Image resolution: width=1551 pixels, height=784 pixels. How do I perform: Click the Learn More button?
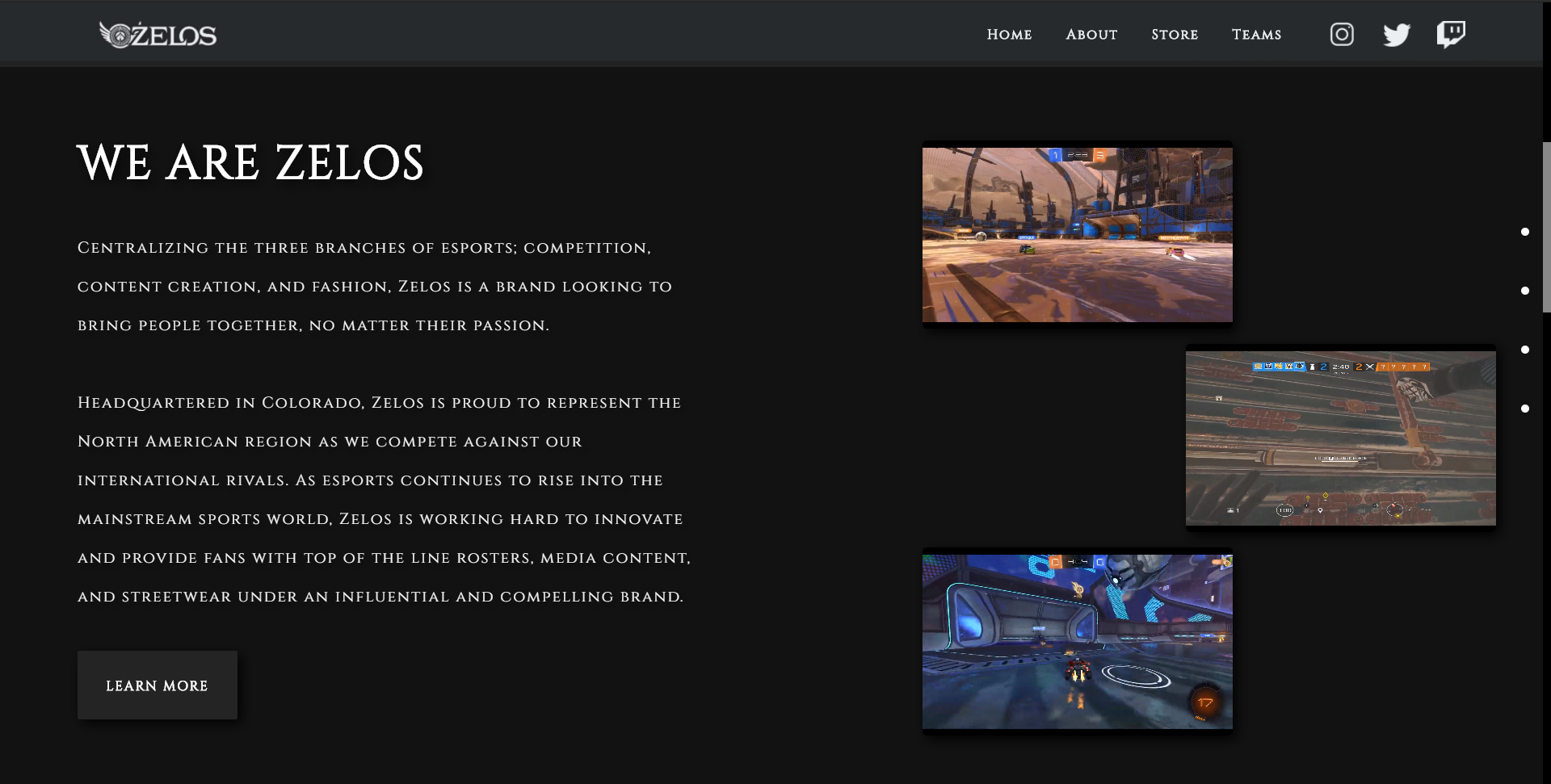[x=158, y=685]
